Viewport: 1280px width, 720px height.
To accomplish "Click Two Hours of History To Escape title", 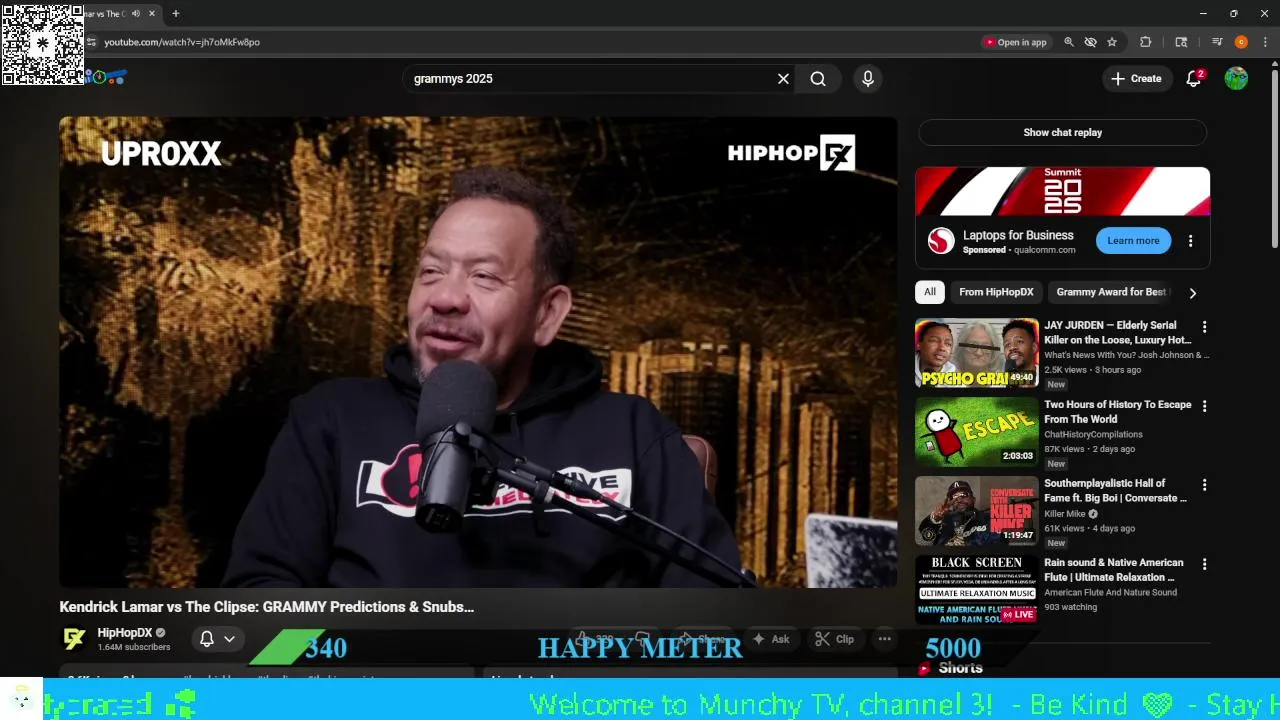I will [x=1118, y=412].
